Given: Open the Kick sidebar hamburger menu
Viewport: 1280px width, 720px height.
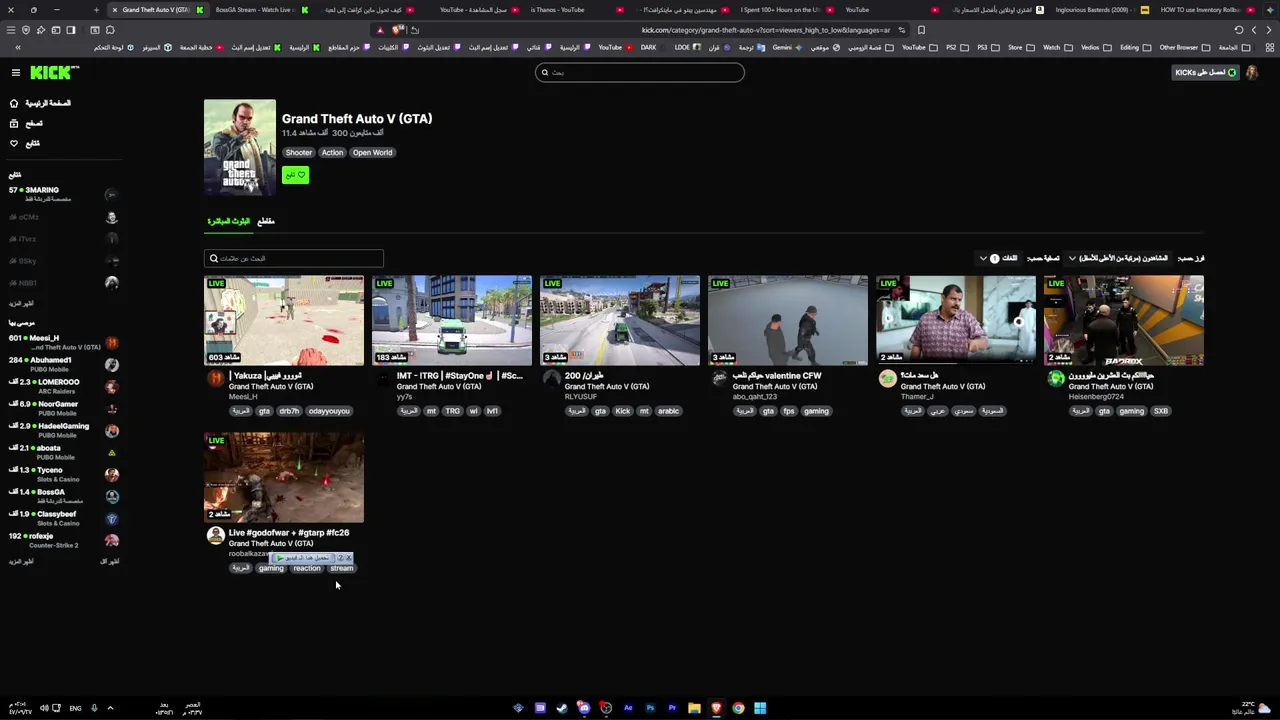Looking at the screenshot, I should (x=15, y=72).
